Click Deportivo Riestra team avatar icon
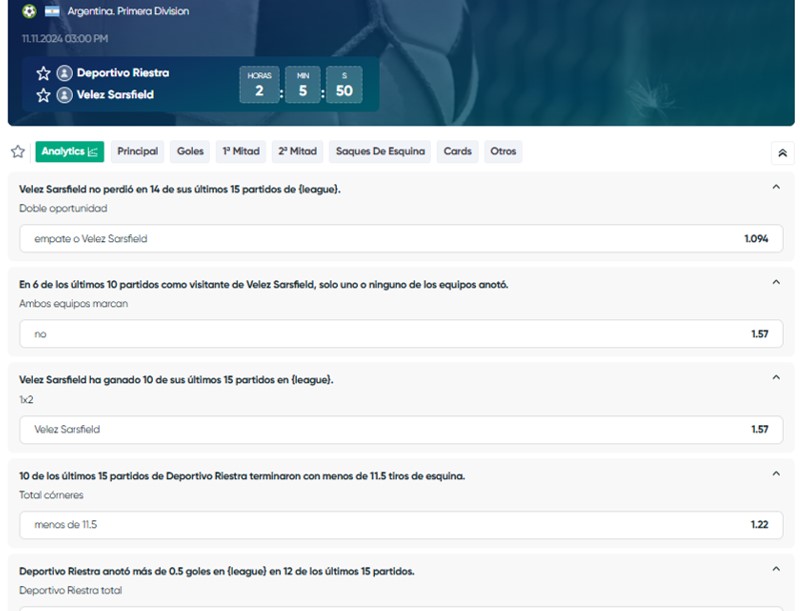The image size is (800, 611). [x=64, y=73]
